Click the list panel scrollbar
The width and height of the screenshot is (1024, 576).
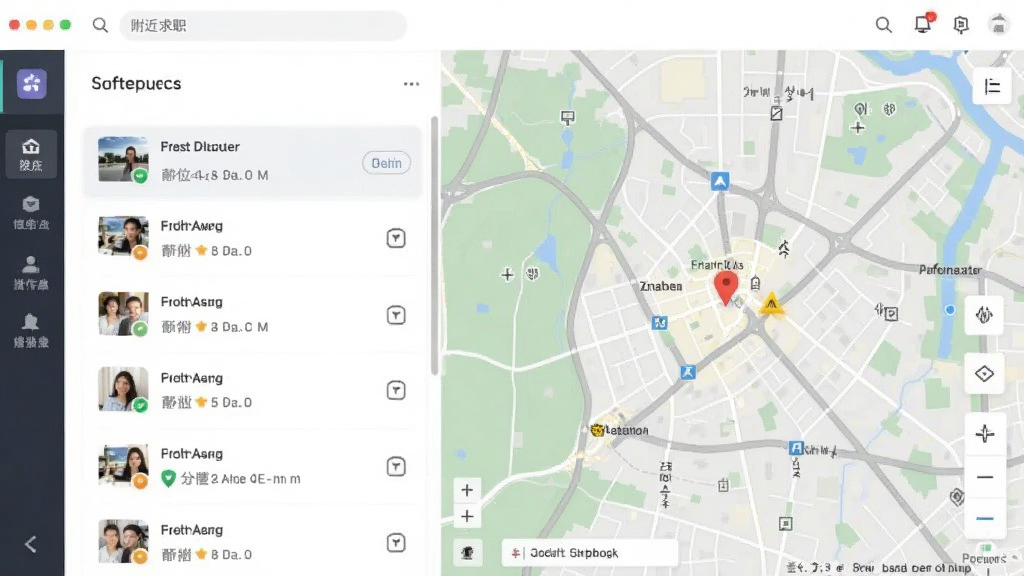(x=434, y=246)
